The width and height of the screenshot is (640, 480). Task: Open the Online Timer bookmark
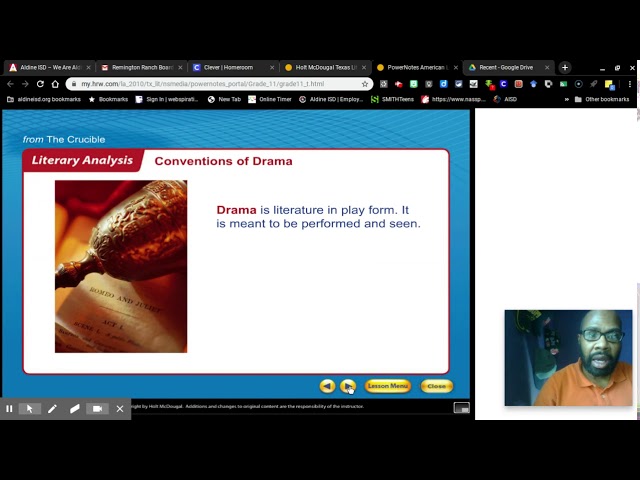(270, 99)
